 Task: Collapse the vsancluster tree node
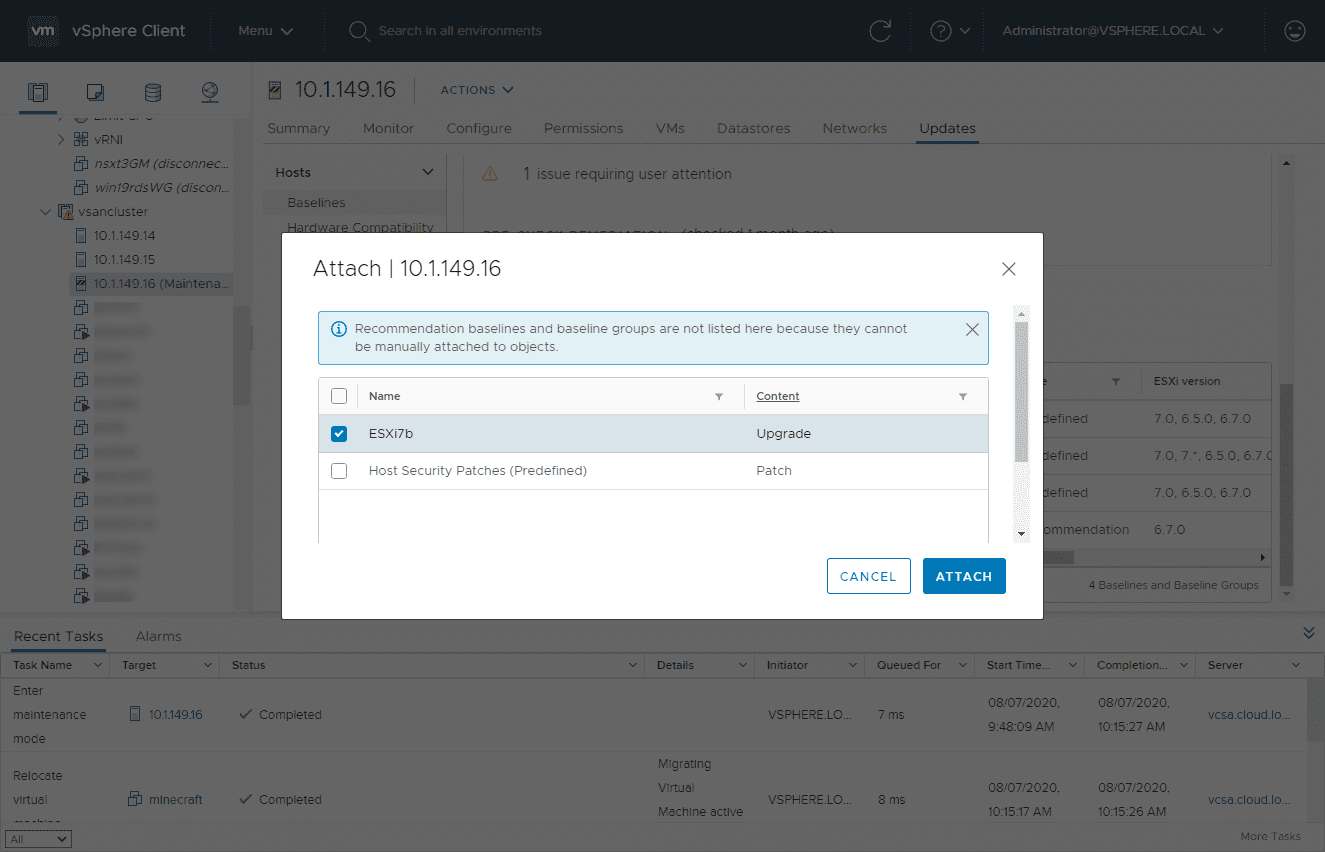tap(45, 211)
